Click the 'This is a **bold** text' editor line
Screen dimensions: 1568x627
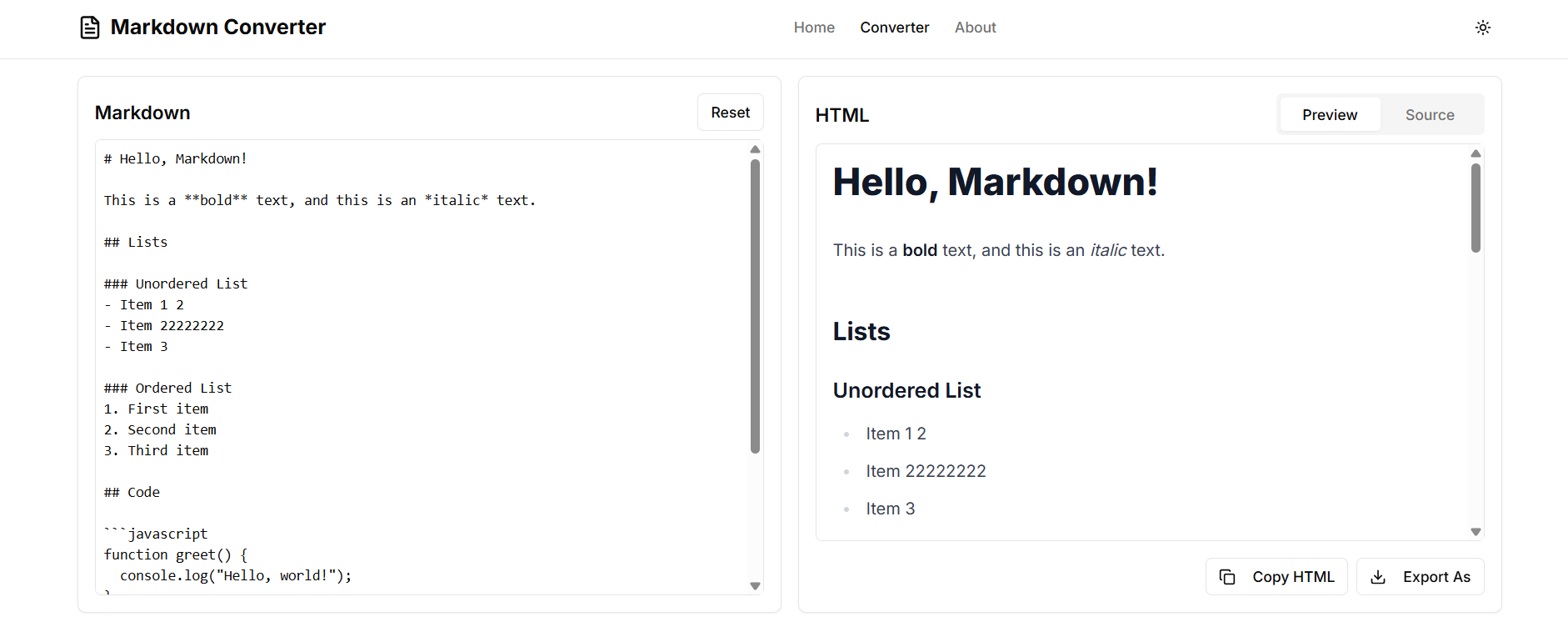320,200
